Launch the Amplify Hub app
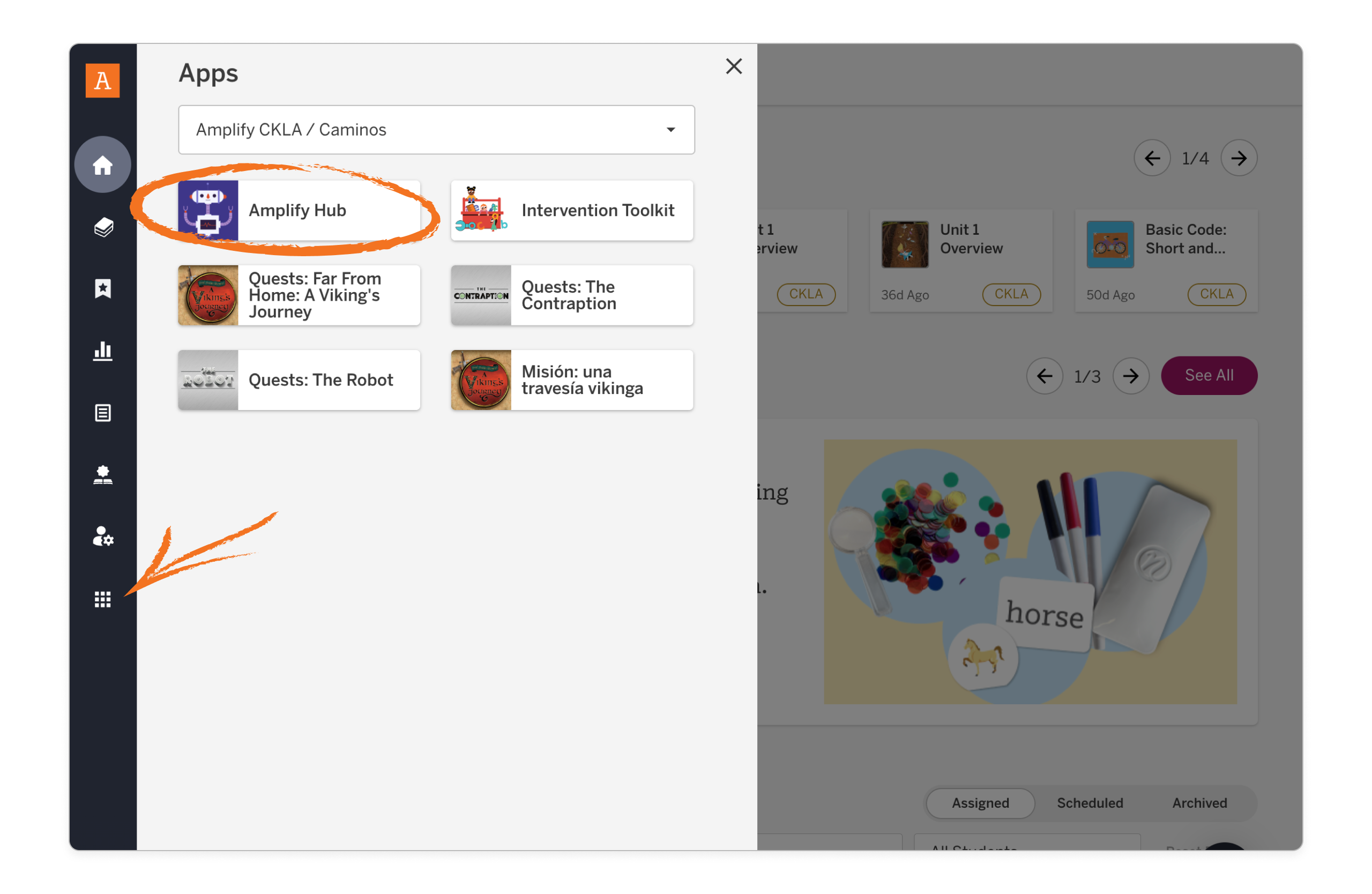Screen dimensions: 1372x894 (299, 211)
